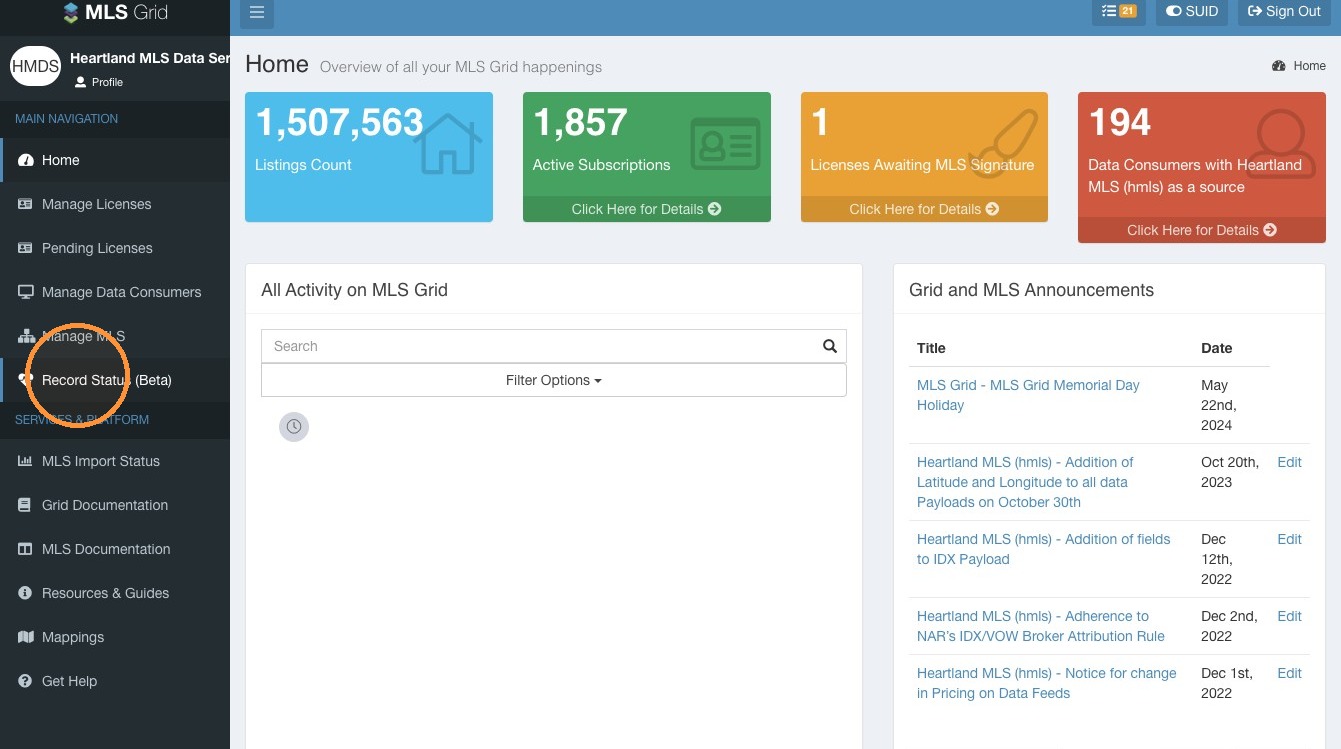Click the Title column header
This screenshot has width=1341, height=749.
coord(931,348)
